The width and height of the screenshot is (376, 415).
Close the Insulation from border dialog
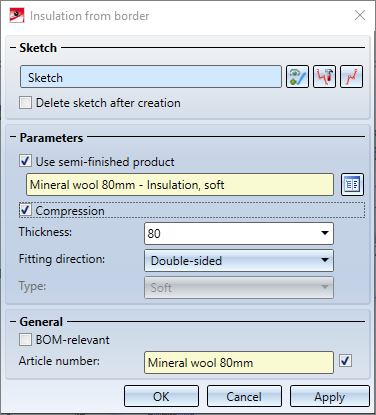coord(360,15)
